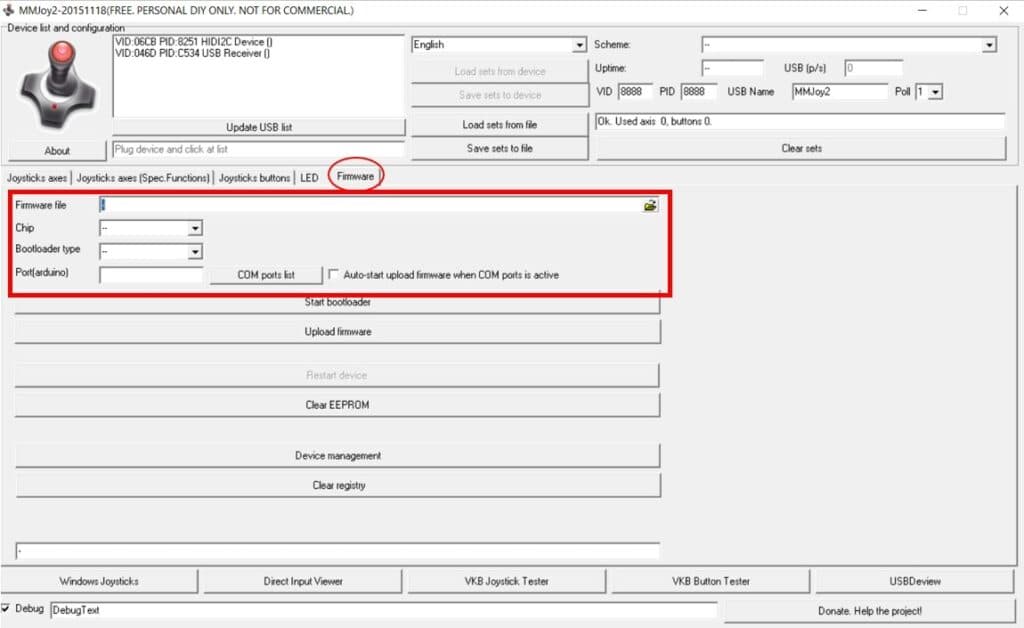1024x628 pixels.
Task: Open the Joysticks buttons tab
Action: [254, 178]
